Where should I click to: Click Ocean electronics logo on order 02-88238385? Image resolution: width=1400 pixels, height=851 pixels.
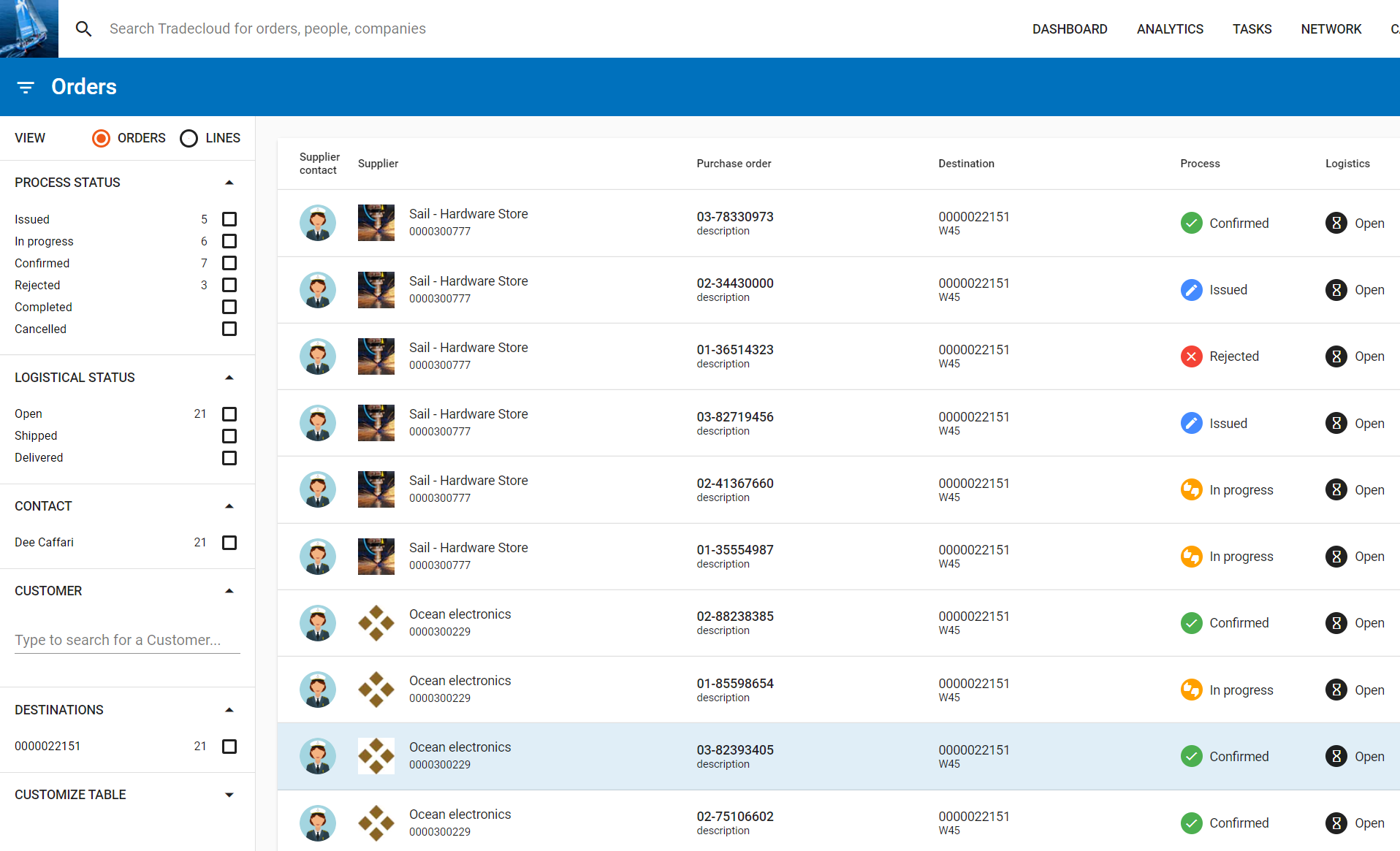[x=376, y=623]
